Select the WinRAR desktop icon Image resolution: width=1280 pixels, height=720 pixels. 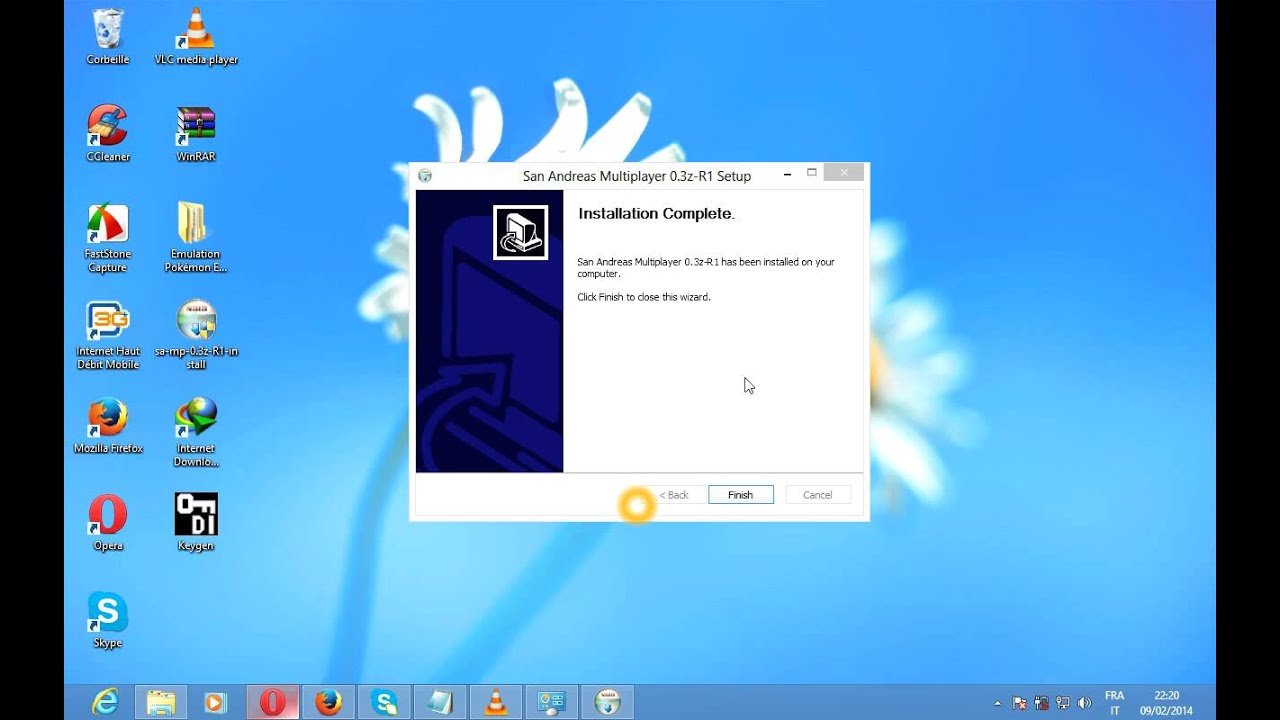(196, 134)
